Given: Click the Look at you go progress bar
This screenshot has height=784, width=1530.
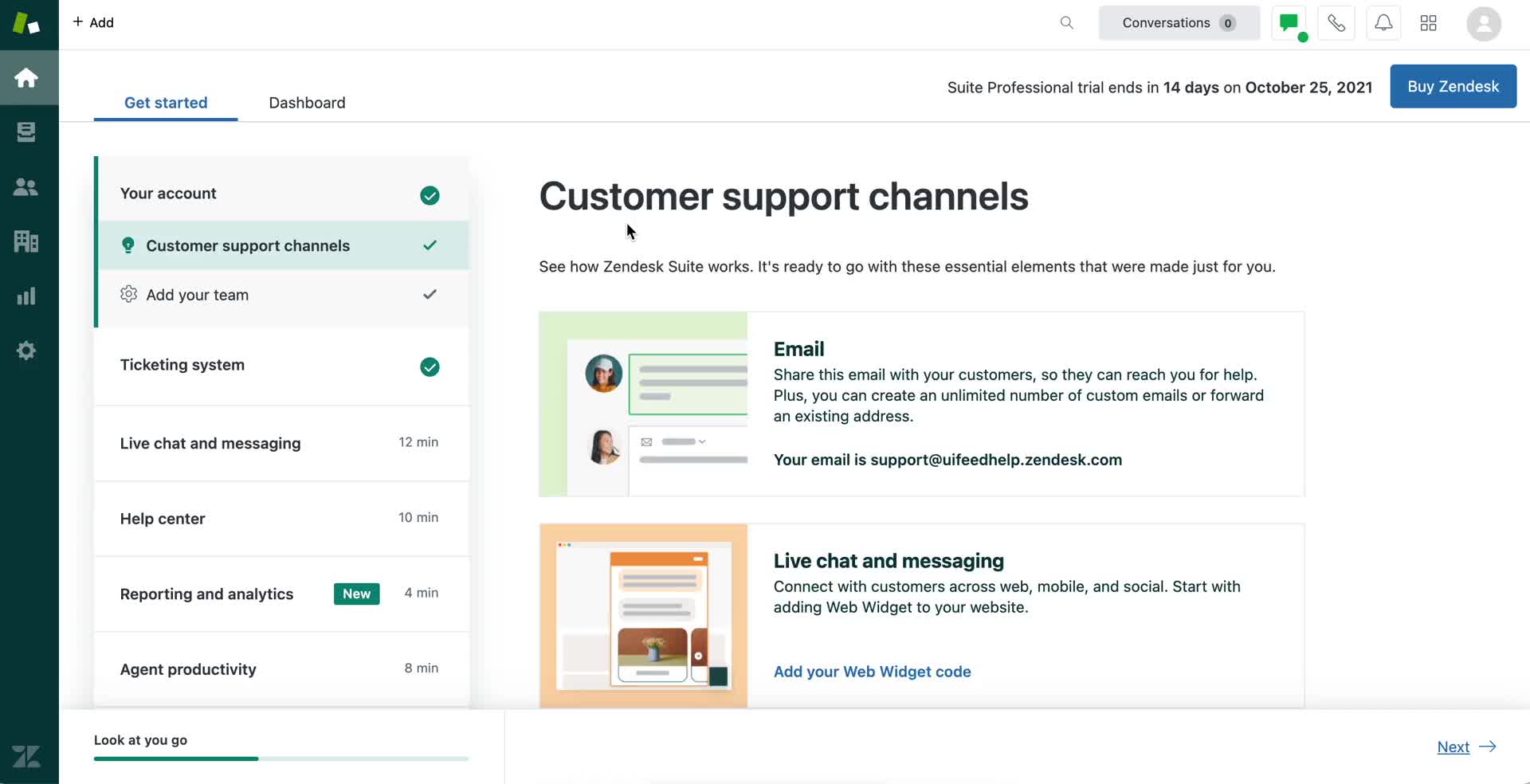Looking at the screenshot, I should (281, 759).
